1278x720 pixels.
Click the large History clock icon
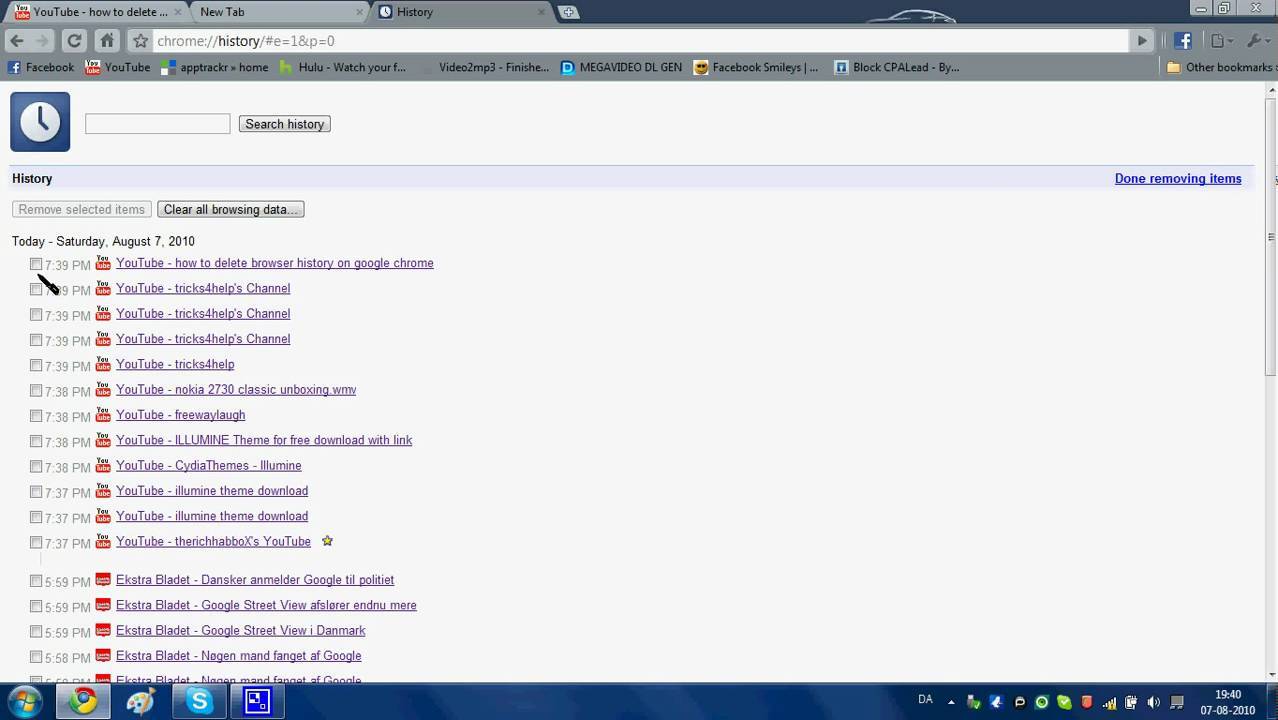tap(40, 121)
